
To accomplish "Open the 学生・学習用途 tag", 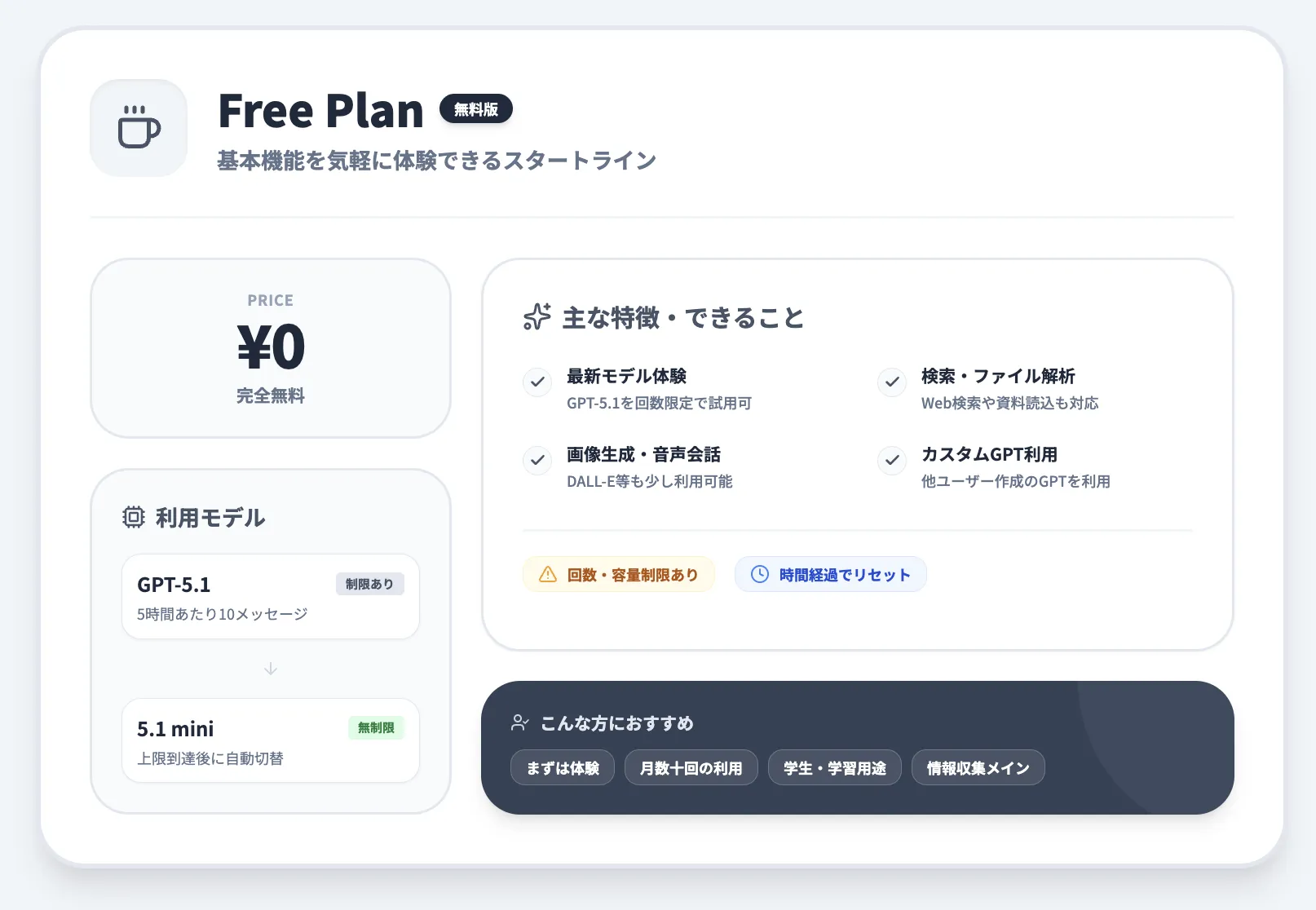I will pyautogui.click(x=834, y=767).
